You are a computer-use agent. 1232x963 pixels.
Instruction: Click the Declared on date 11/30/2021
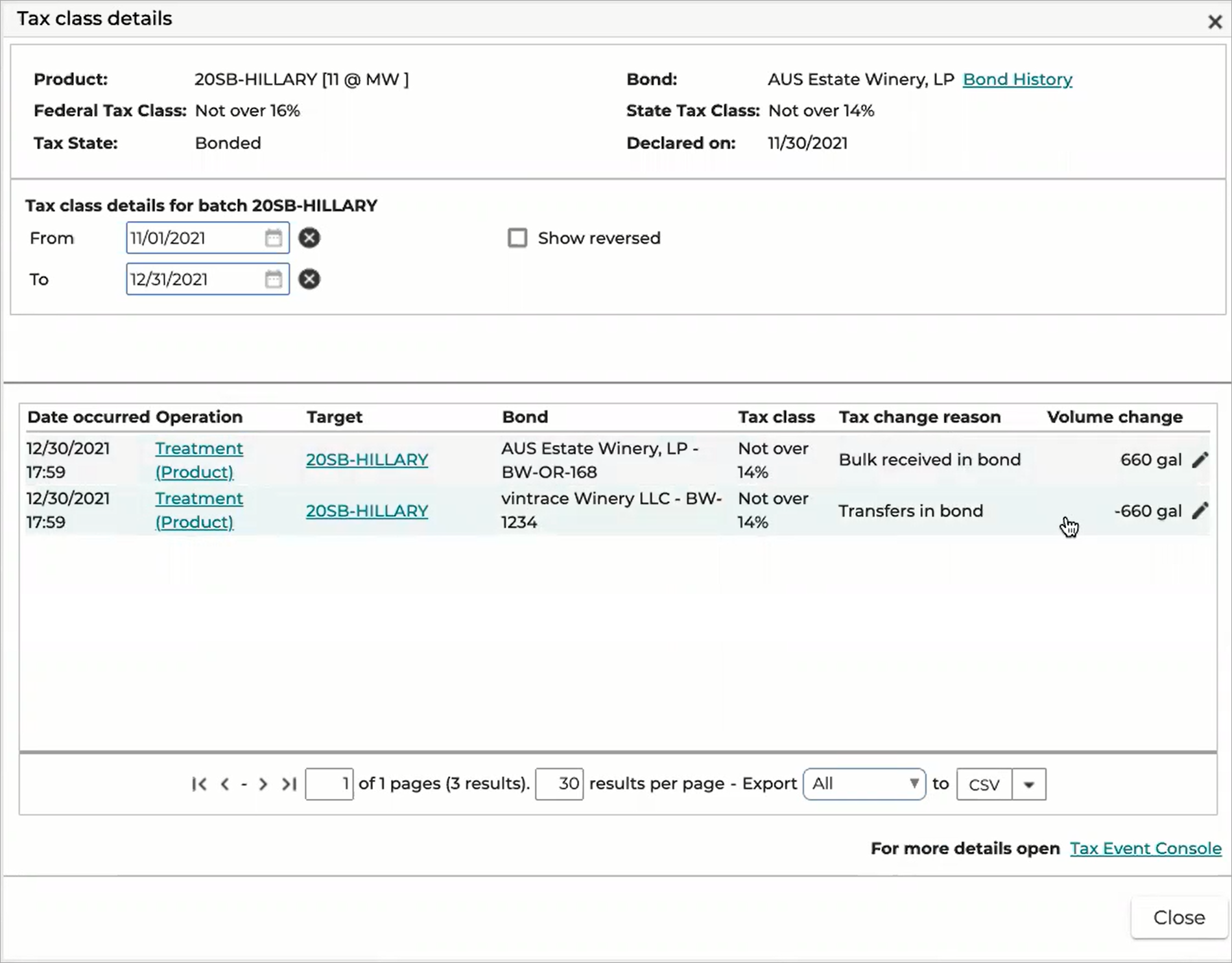coord(807,143)
